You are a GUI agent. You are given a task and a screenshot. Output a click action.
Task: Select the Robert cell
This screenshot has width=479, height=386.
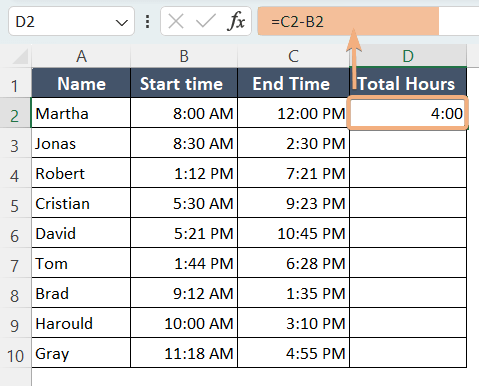pyautogui.click(x=81, y=173)
